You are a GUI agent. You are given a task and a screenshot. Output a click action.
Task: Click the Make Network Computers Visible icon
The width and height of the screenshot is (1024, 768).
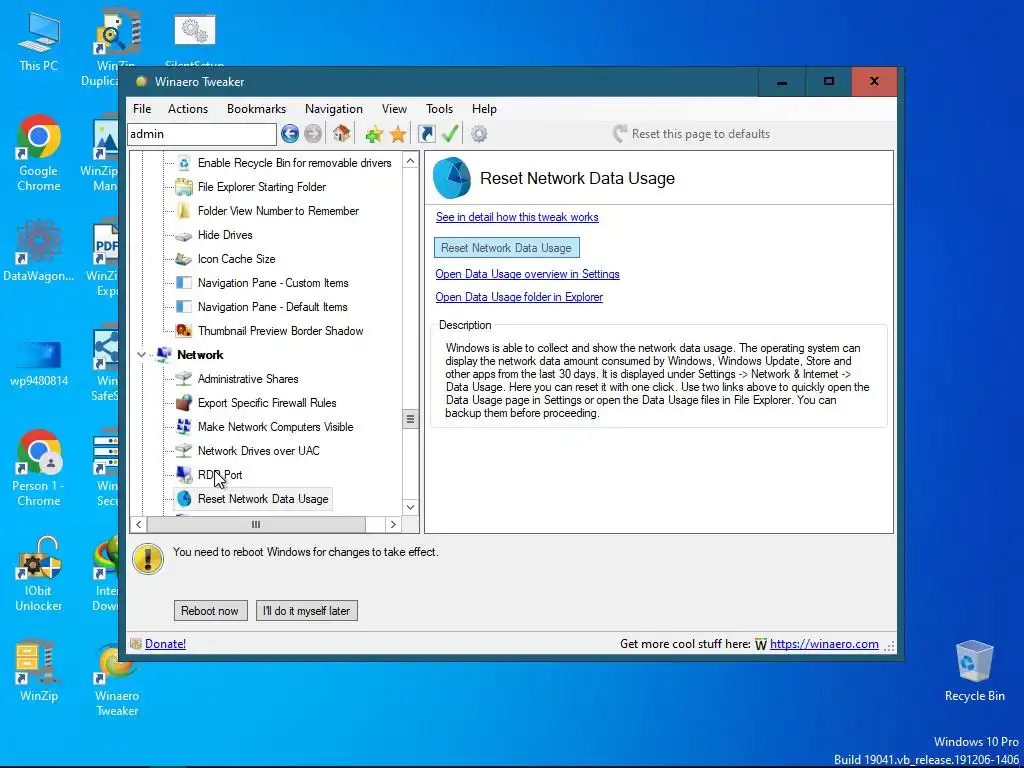(184, 426)
